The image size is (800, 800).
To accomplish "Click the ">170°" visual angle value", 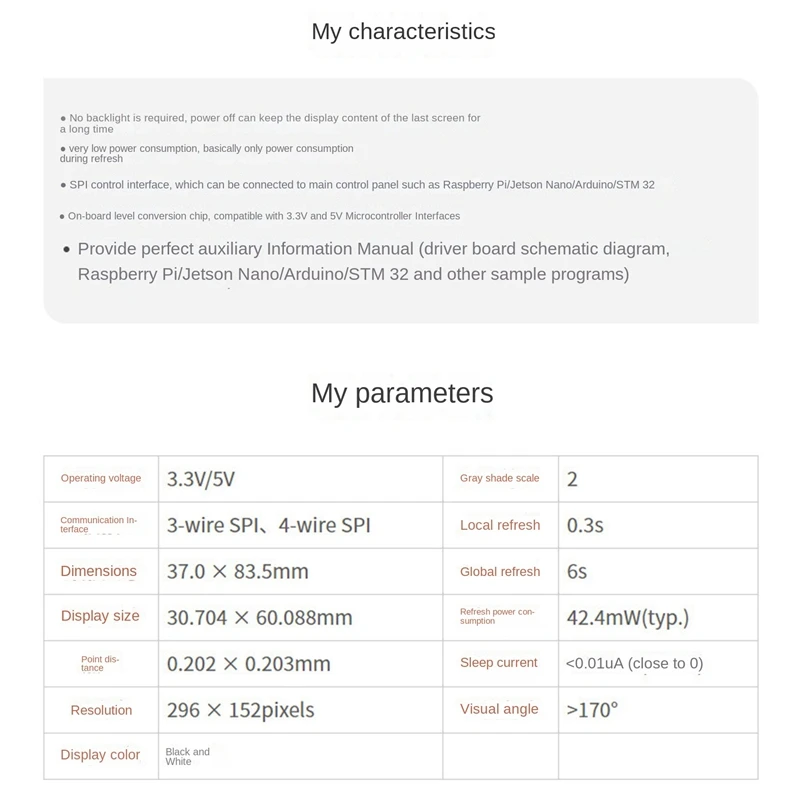I will (x=592, y=710).
